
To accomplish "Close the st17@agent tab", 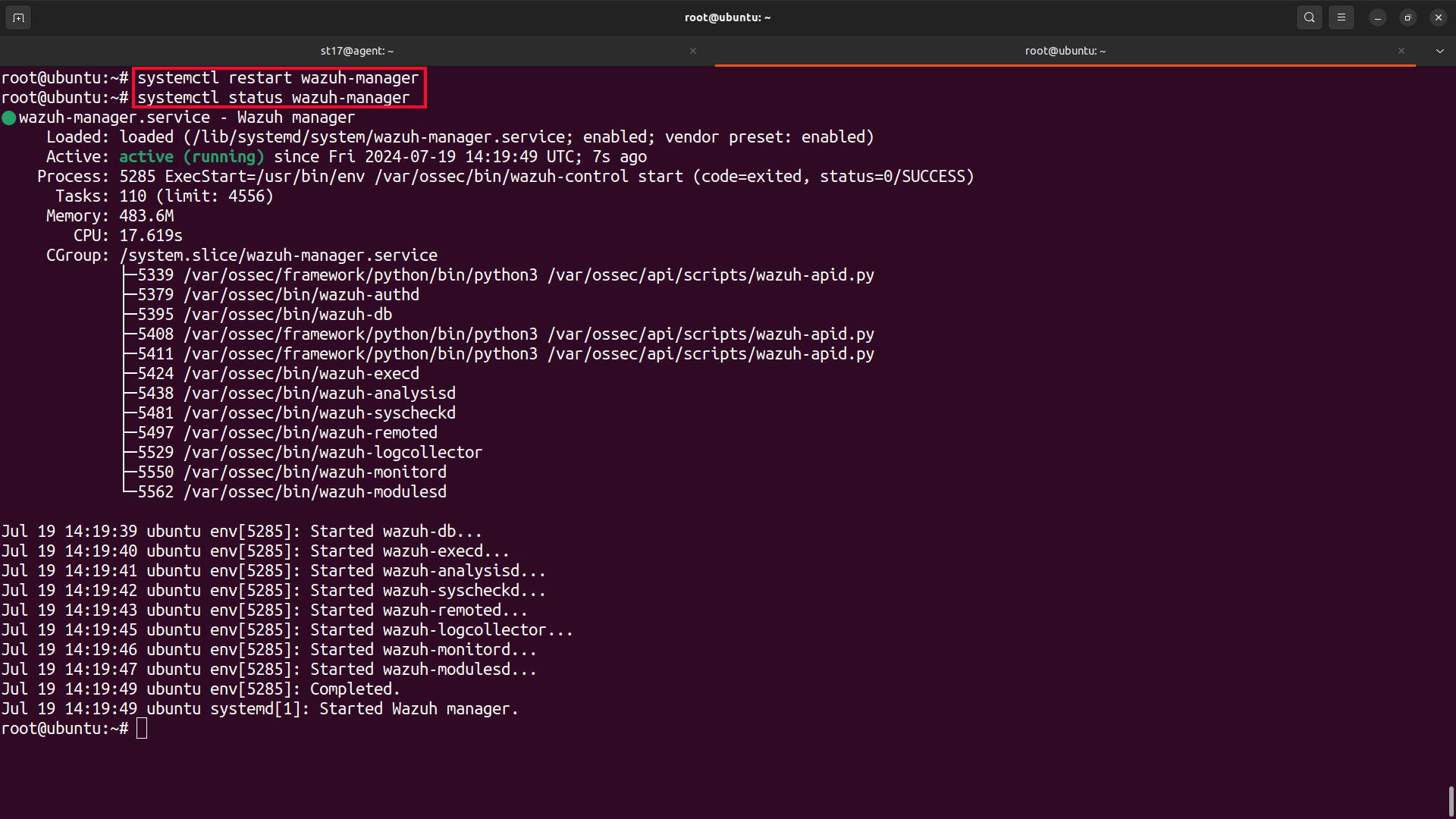I will [693, 51].
